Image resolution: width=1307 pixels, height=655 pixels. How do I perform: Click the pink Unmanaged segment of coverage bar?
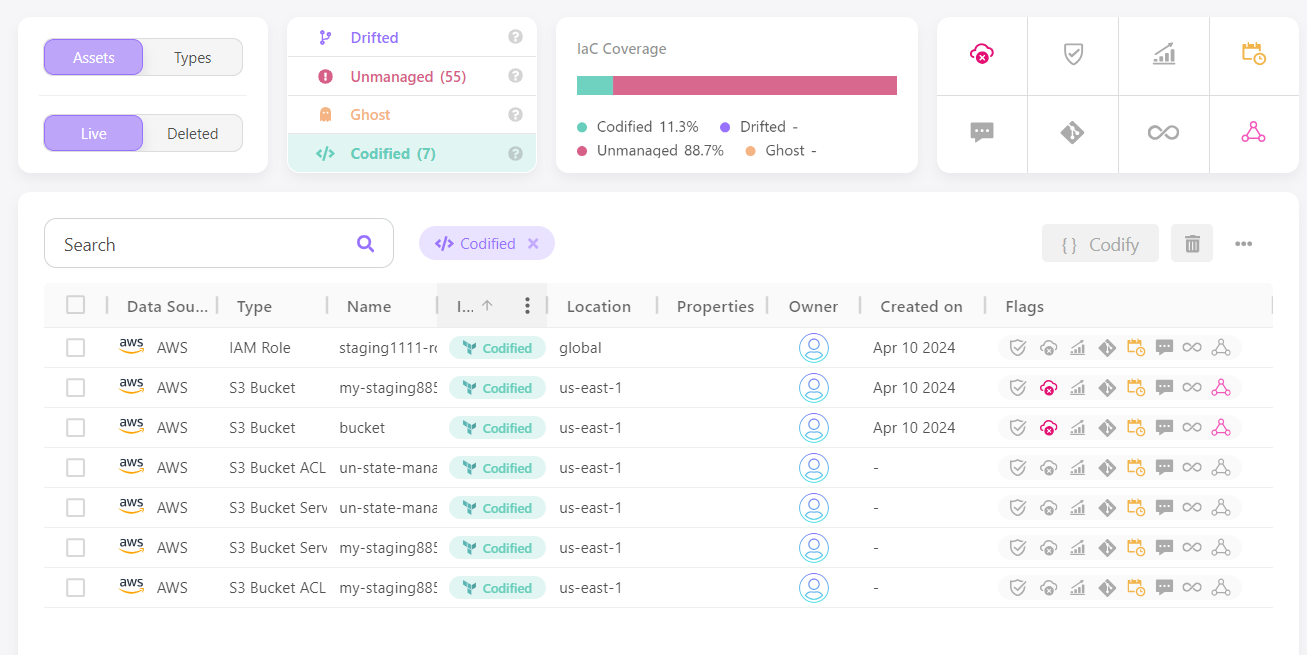755,85
